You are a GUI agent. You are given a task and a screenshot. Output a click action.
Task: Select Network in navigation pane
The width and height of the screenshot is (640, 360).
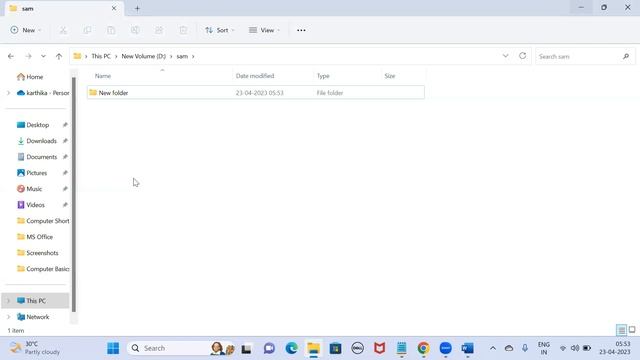tap(33, 317)
